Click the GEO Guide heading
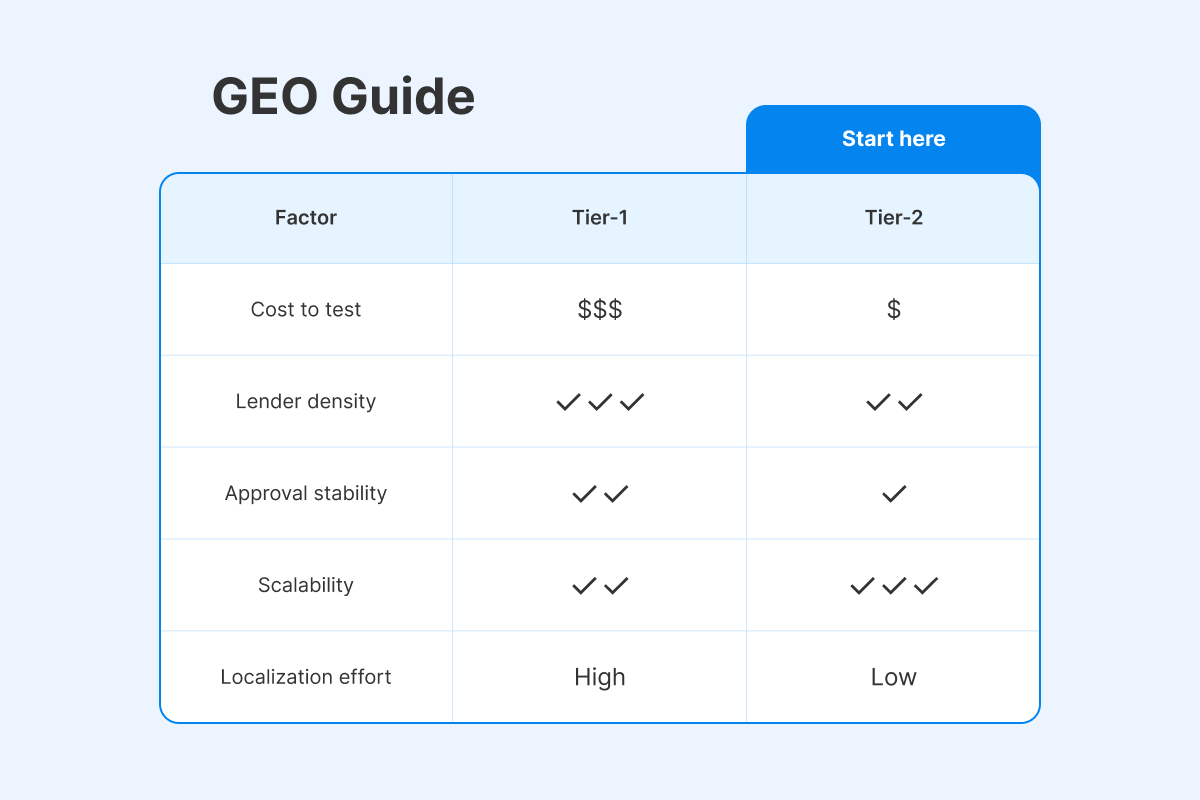This screenshot has width=1200, height=800. tap(343, 97)
